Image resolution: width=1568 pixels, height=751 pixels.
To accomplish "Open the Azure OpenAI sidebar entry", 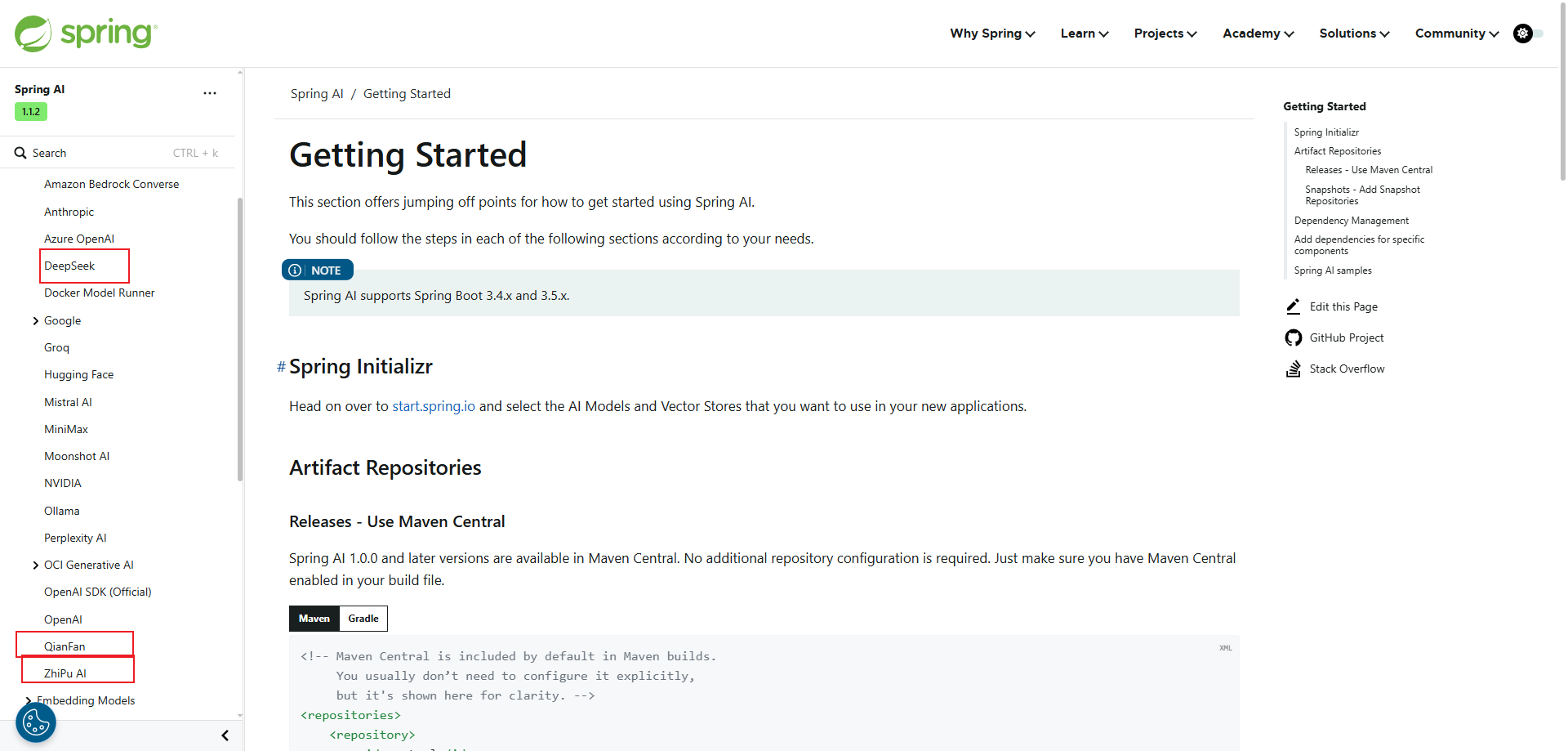I will 79,239.
